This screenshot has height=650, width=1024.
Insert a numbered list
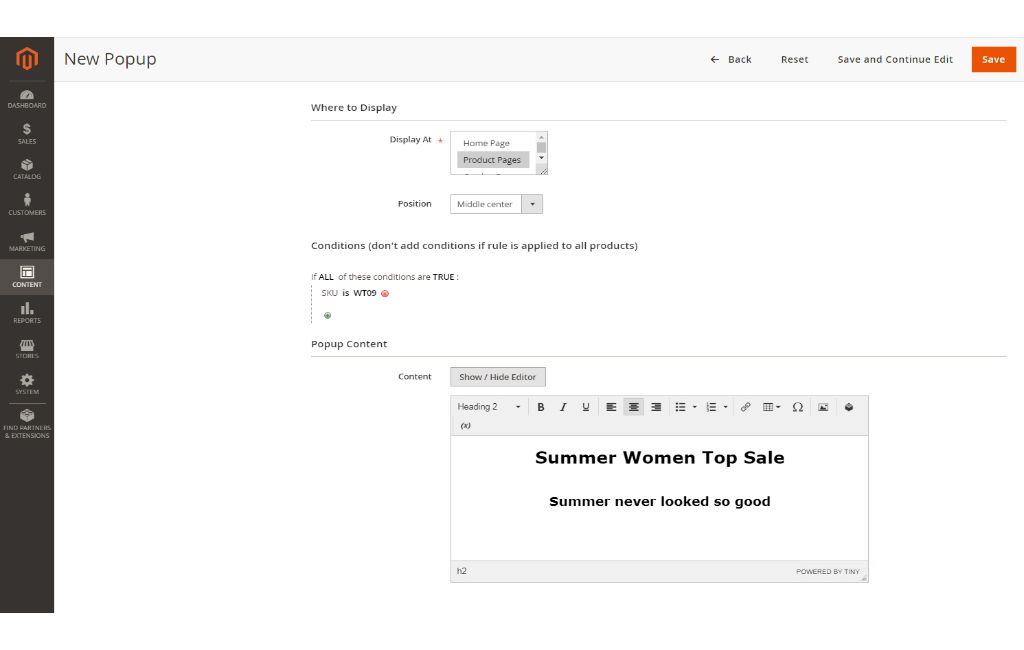(711, 407)
